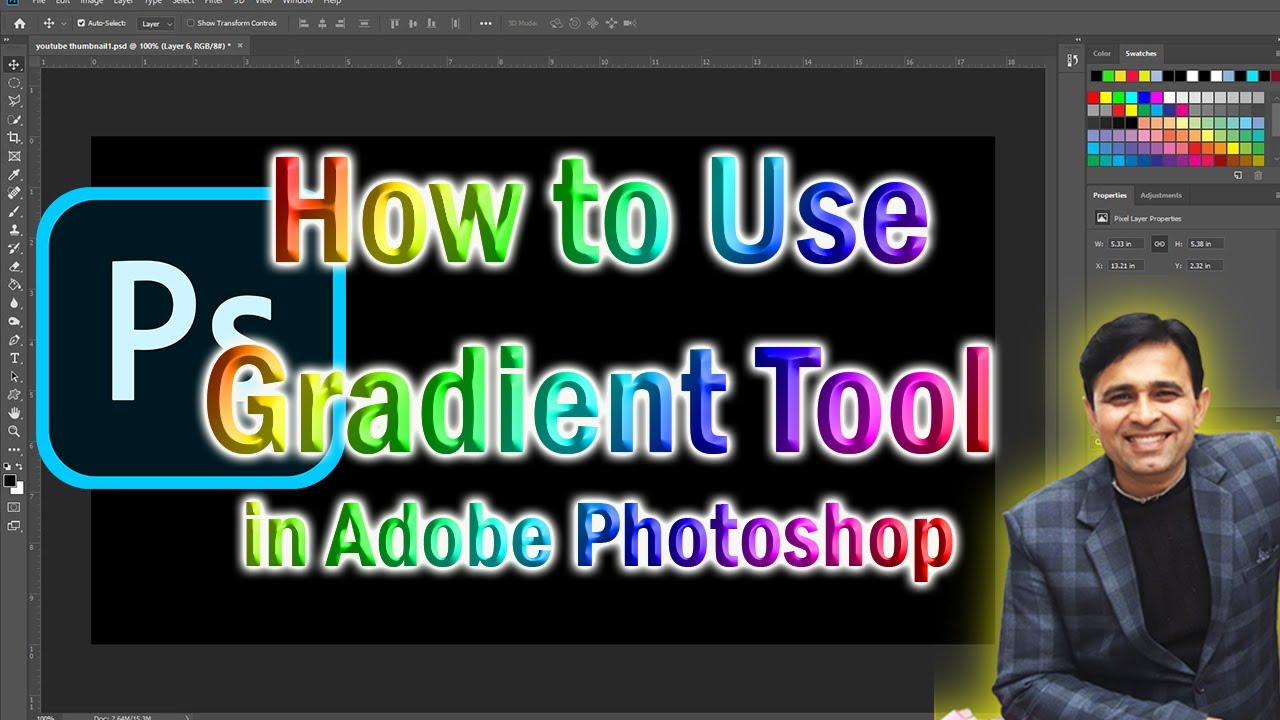Change the screen mode icon

tap(14, 525)
